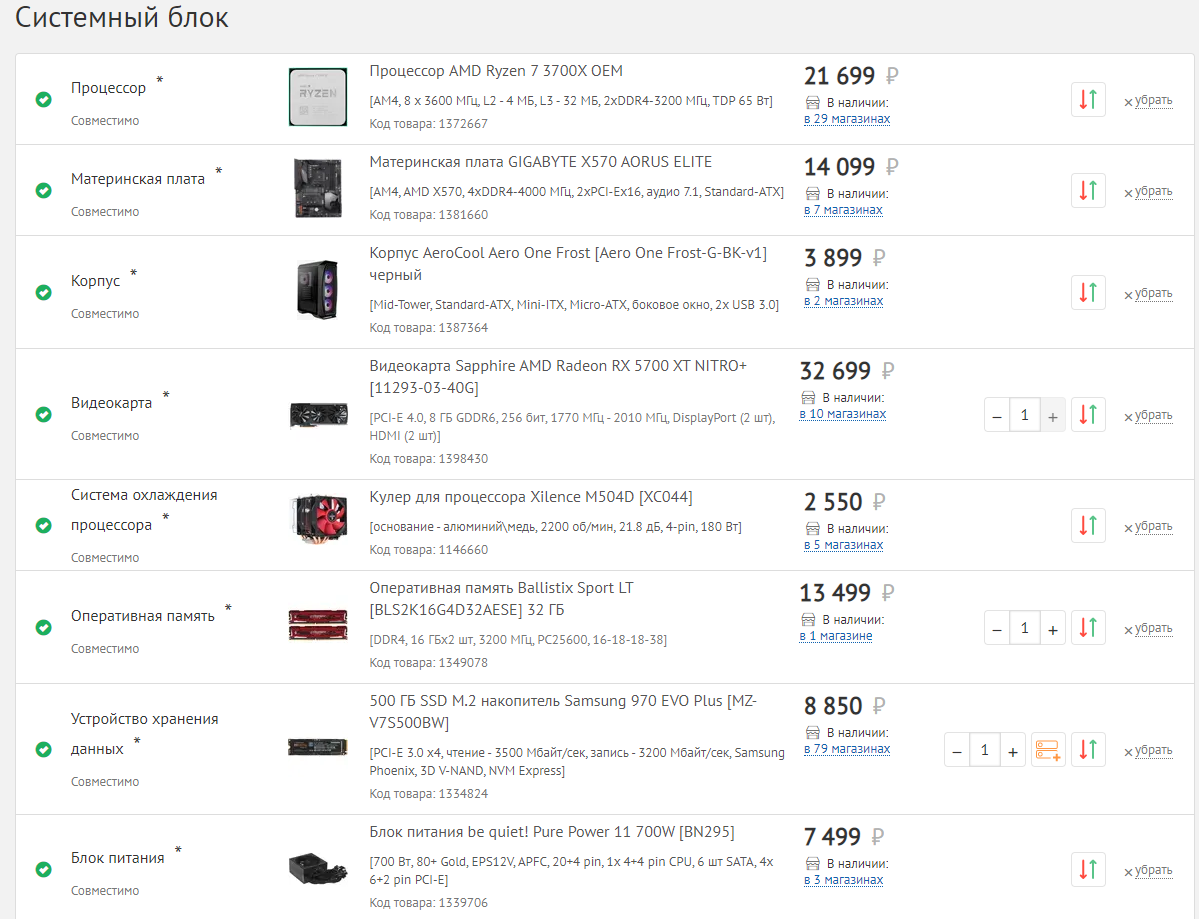Increase Samsung 970 EVO Plus SSD quantity
This screenshot has width=1199, height=919.
pyautogui.click(x=1012, y=750)
